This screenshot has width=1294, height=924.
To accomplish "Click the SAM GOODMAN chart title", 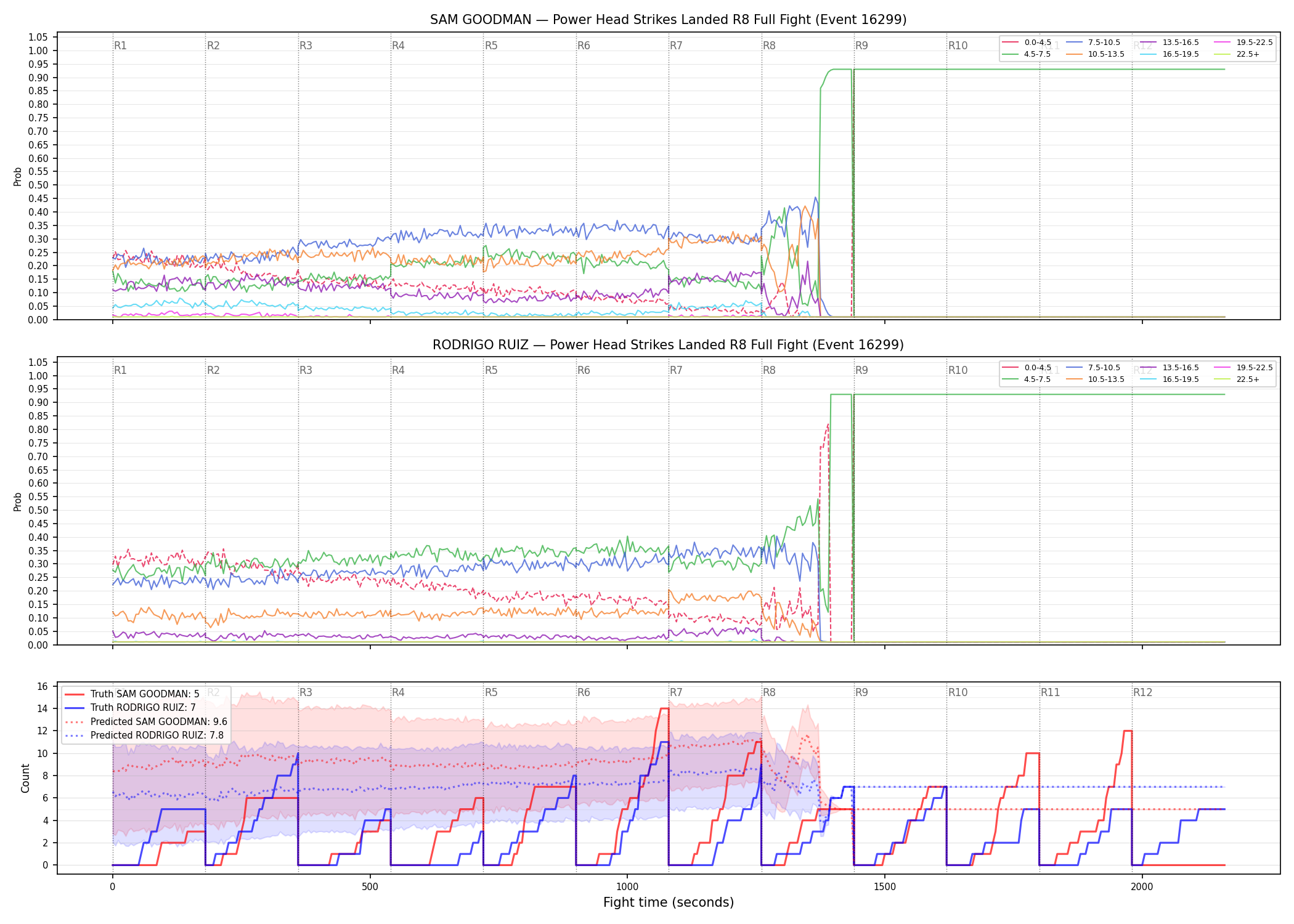I will click(669, 20).
